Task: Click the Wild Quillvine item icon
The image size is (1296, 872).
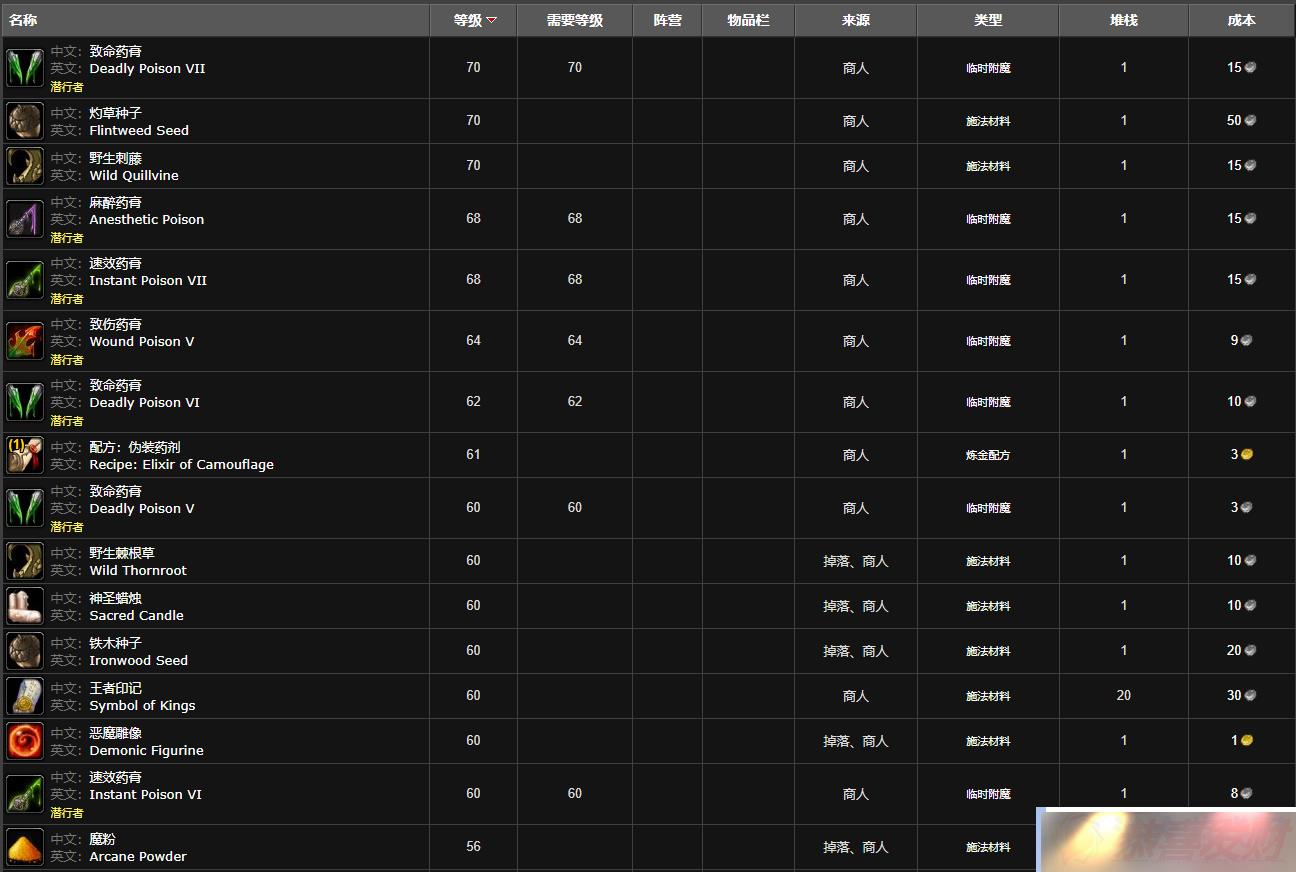Action: (x=25, y=166)
